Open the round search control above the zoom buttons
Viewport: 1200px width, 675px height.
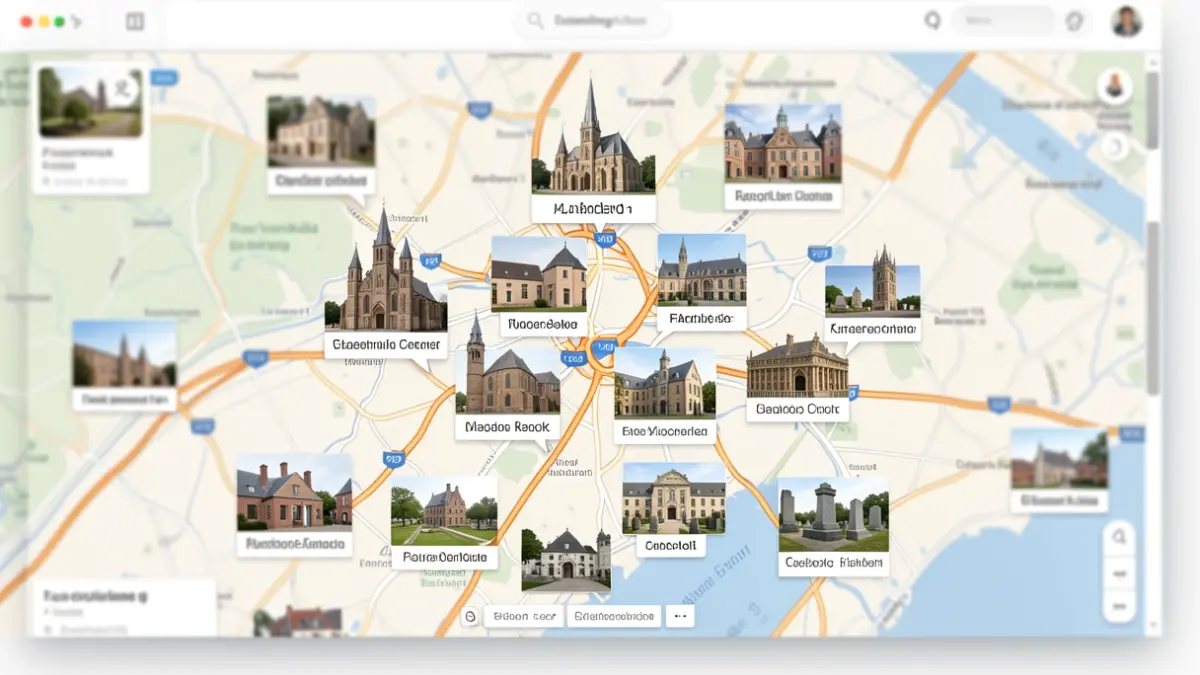point(1120,537)
